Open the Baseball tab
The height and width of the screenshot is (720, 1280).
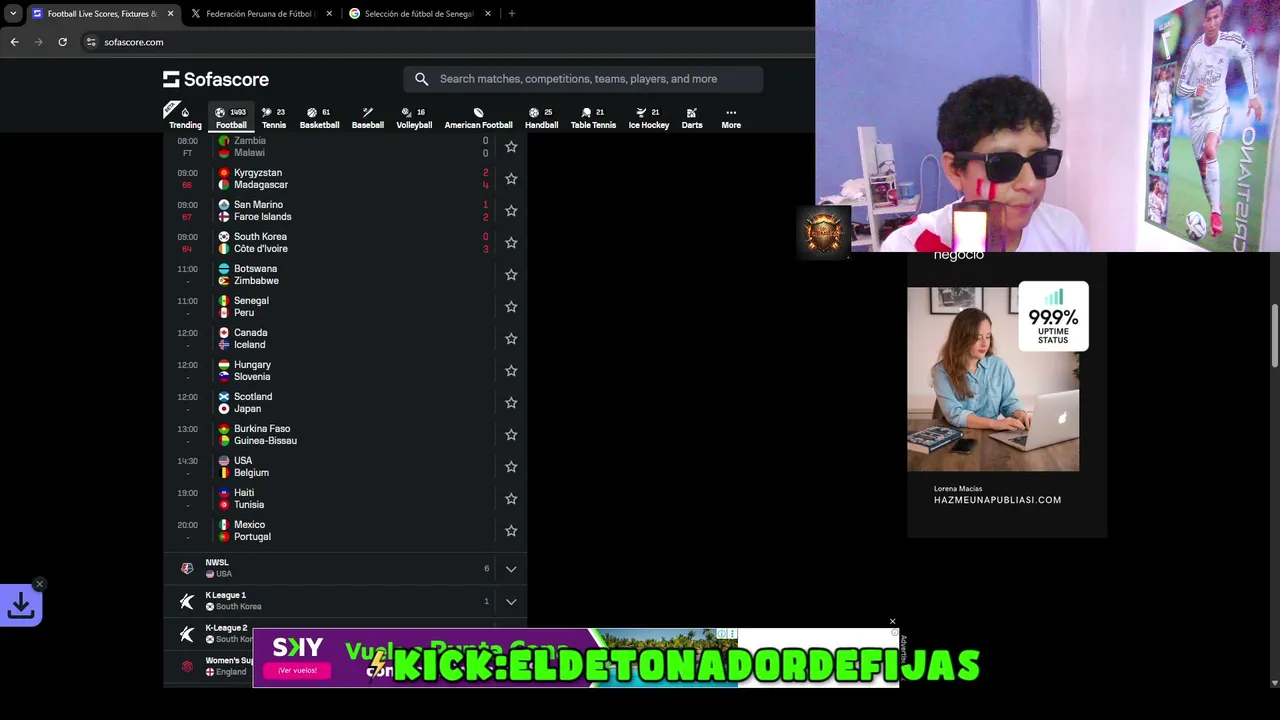(x=368, y=118)
